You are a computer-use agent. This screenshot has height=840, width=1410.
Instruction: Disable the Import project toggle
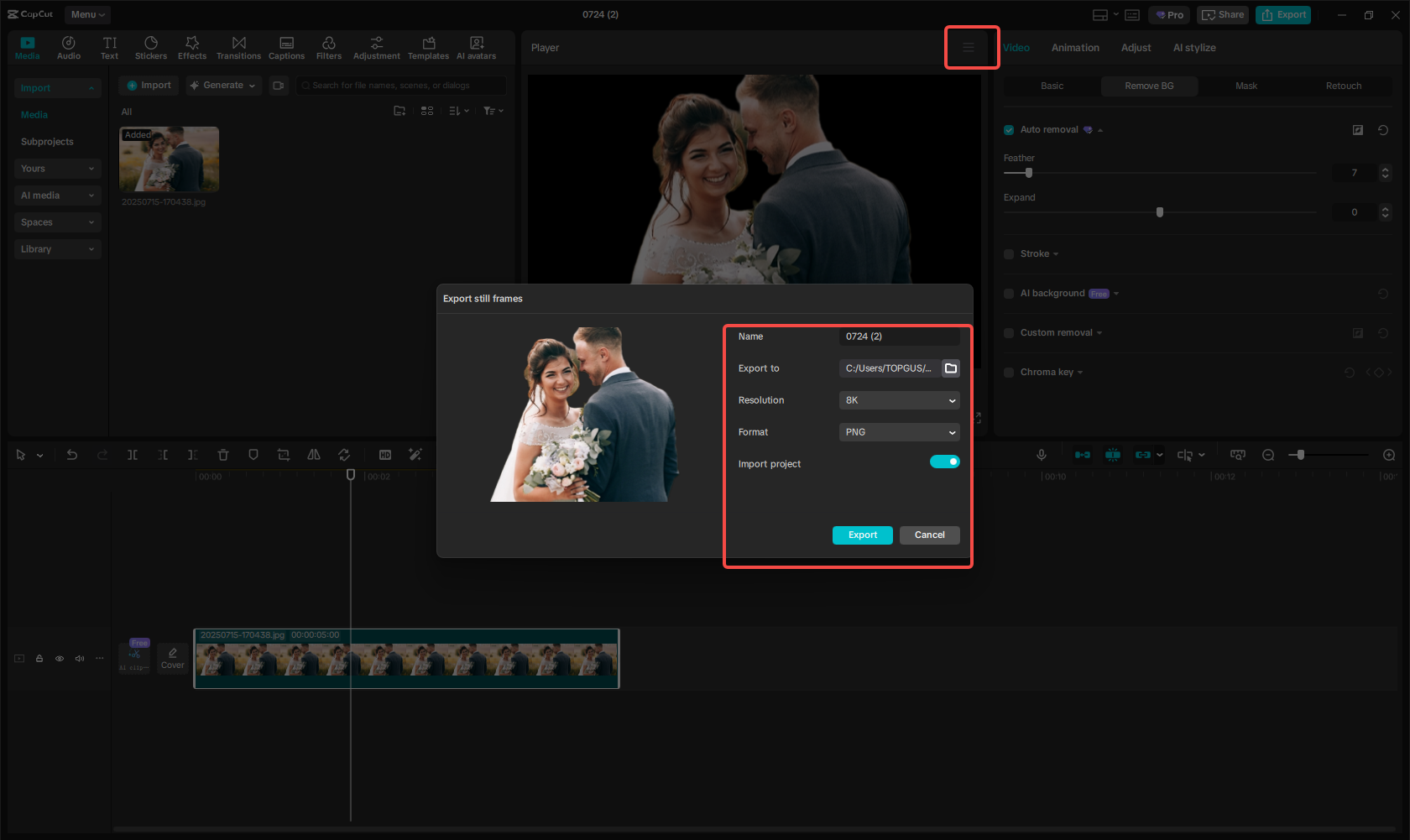[x=945, y=462]
